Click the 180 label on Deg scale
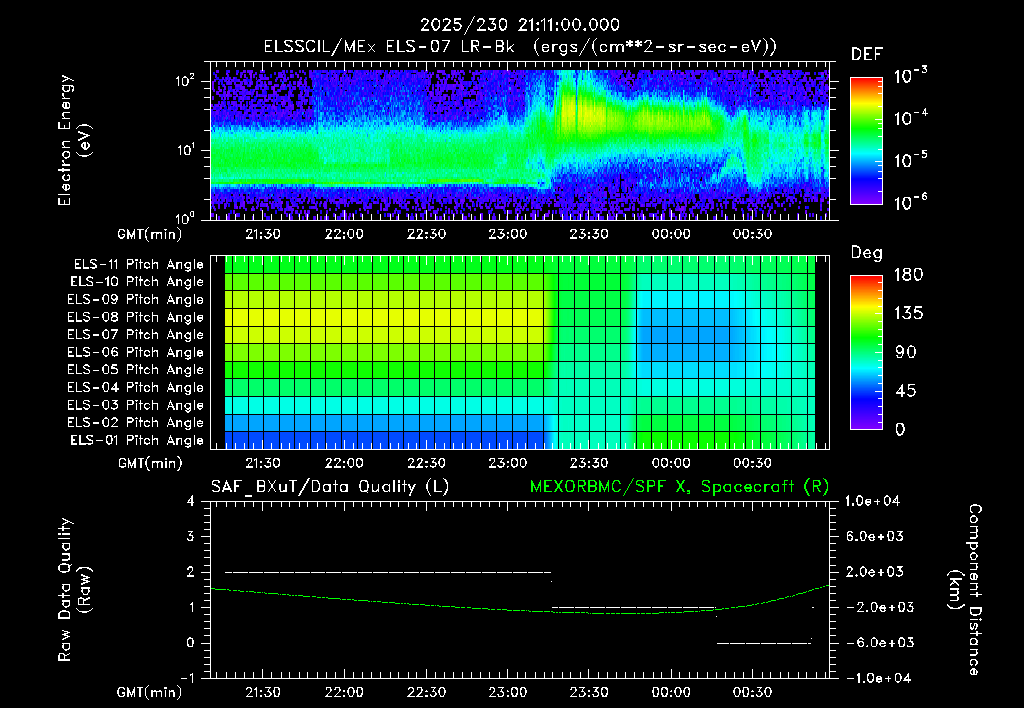The width and height of the screenshot is (1024, 708). (909, 274)
